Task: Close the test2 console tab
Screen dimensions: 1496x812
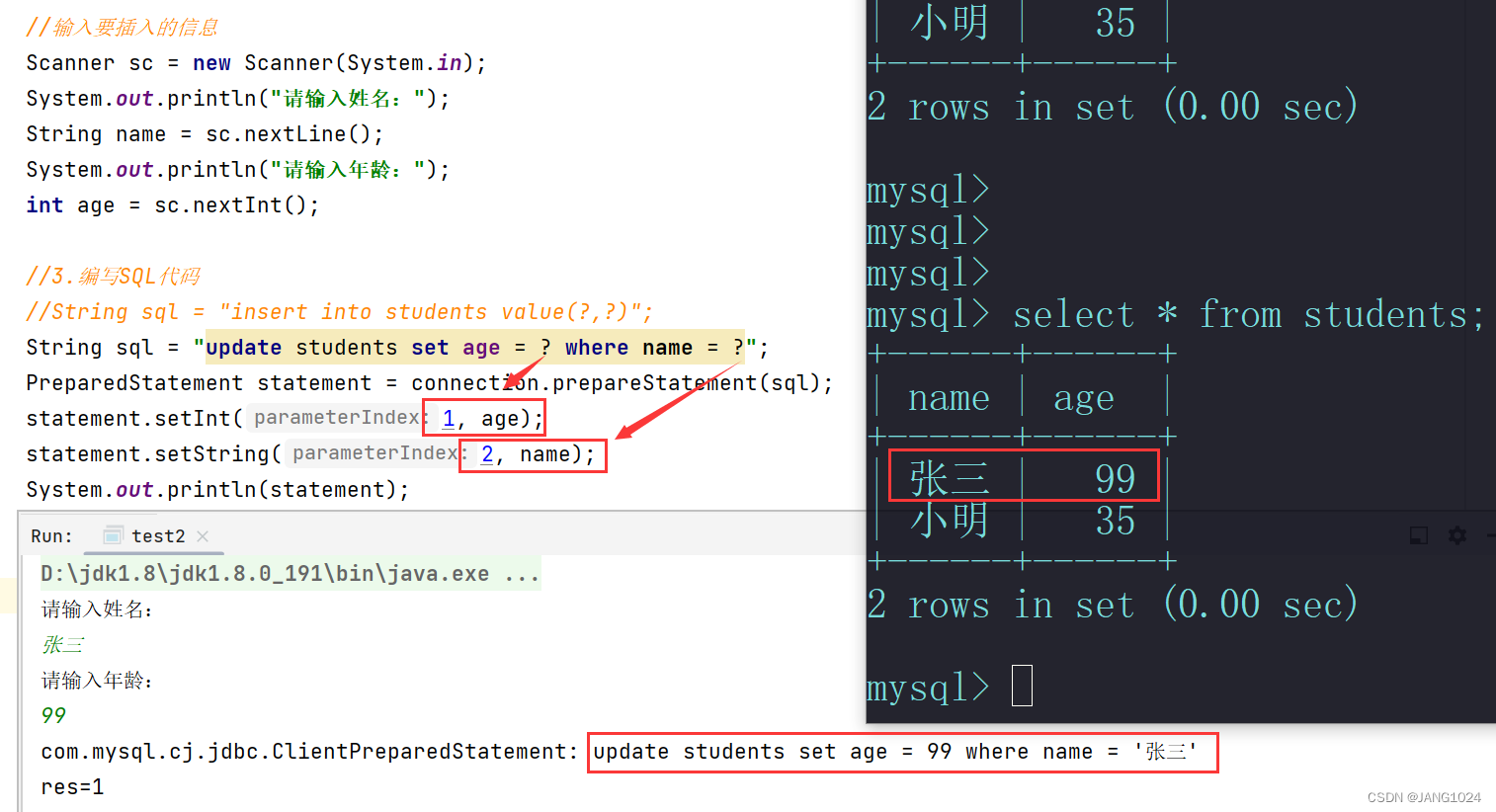Action: [x=202, y=535]
